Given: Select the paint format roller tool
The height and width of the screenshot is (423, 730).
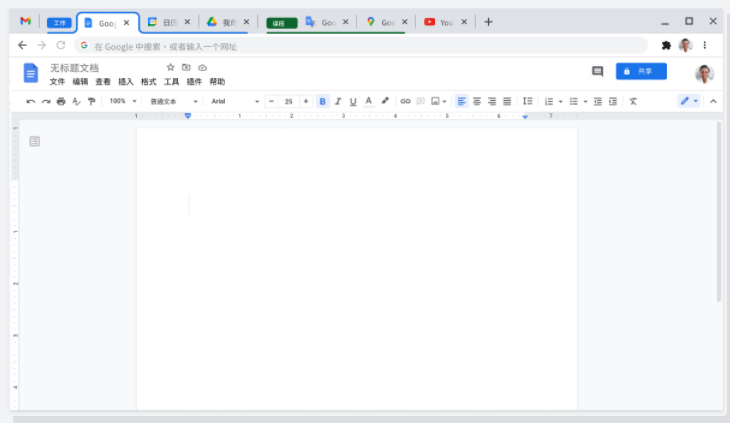Looking at the screenshot, I should [91, 101].
